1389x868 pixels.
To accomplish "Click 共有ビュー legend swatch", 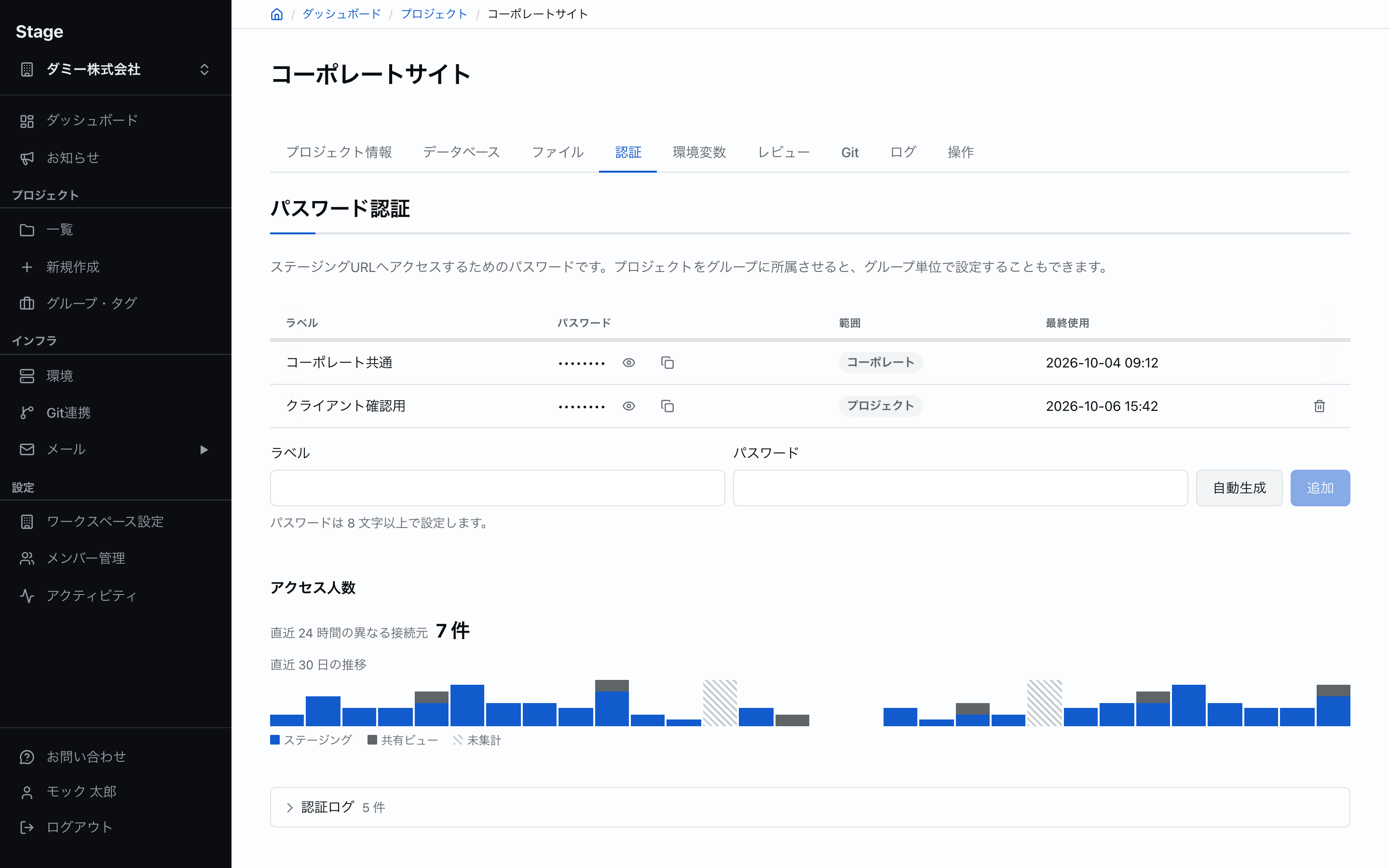I will coord(372,740).
